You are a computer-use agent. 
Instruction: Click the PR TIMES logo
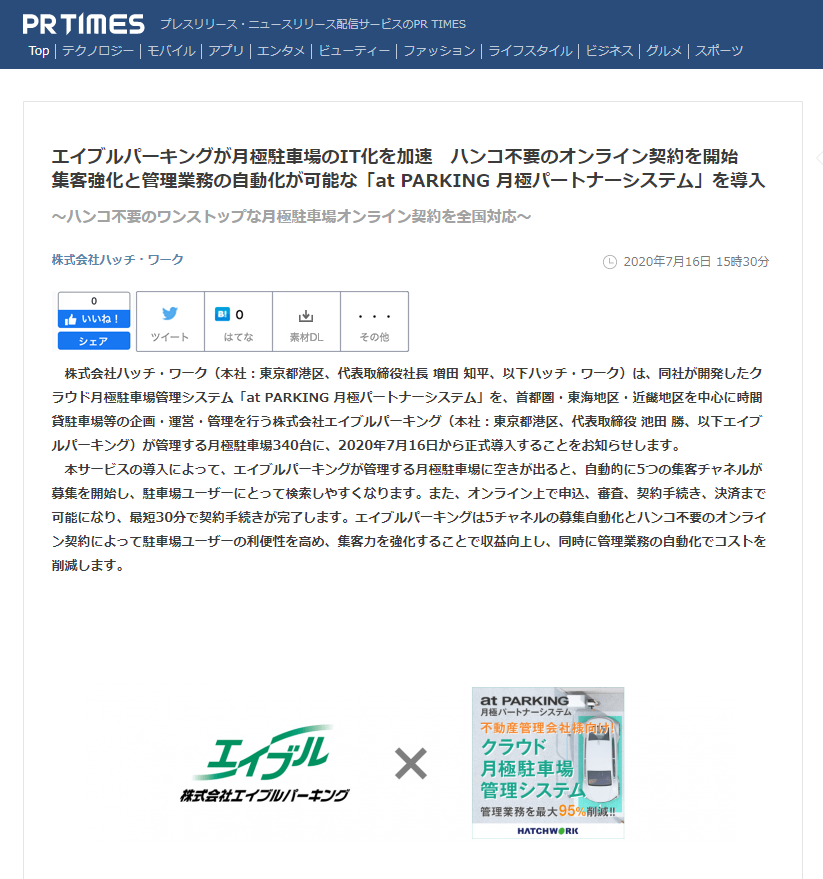point(84,24)
